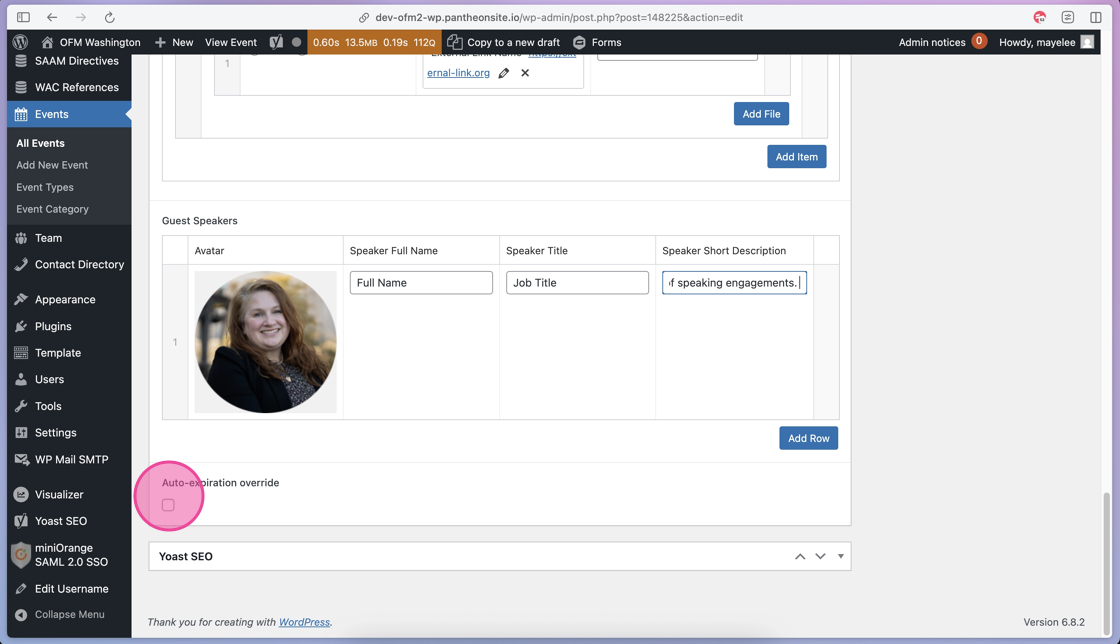
Task: Open the New content menu
Action: [174, 42]
